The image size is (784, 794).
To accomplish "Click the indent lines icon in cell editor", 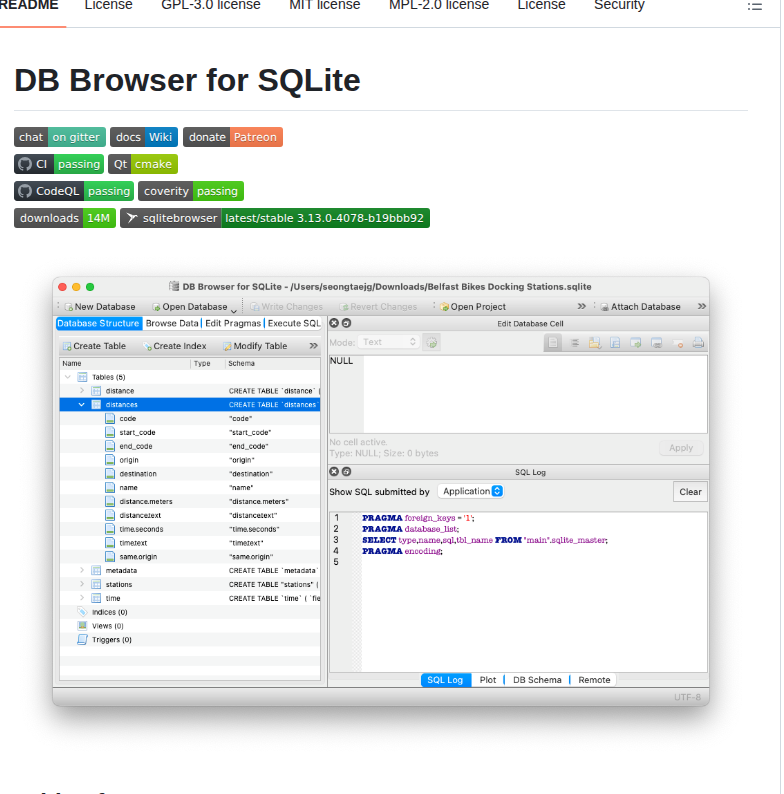I will (575, 343).
